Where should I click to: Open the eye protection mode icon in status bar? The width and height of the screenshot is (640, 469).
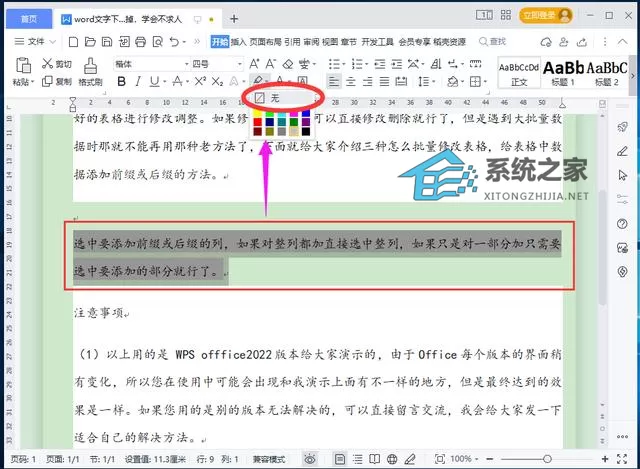(x=310, y=459)
